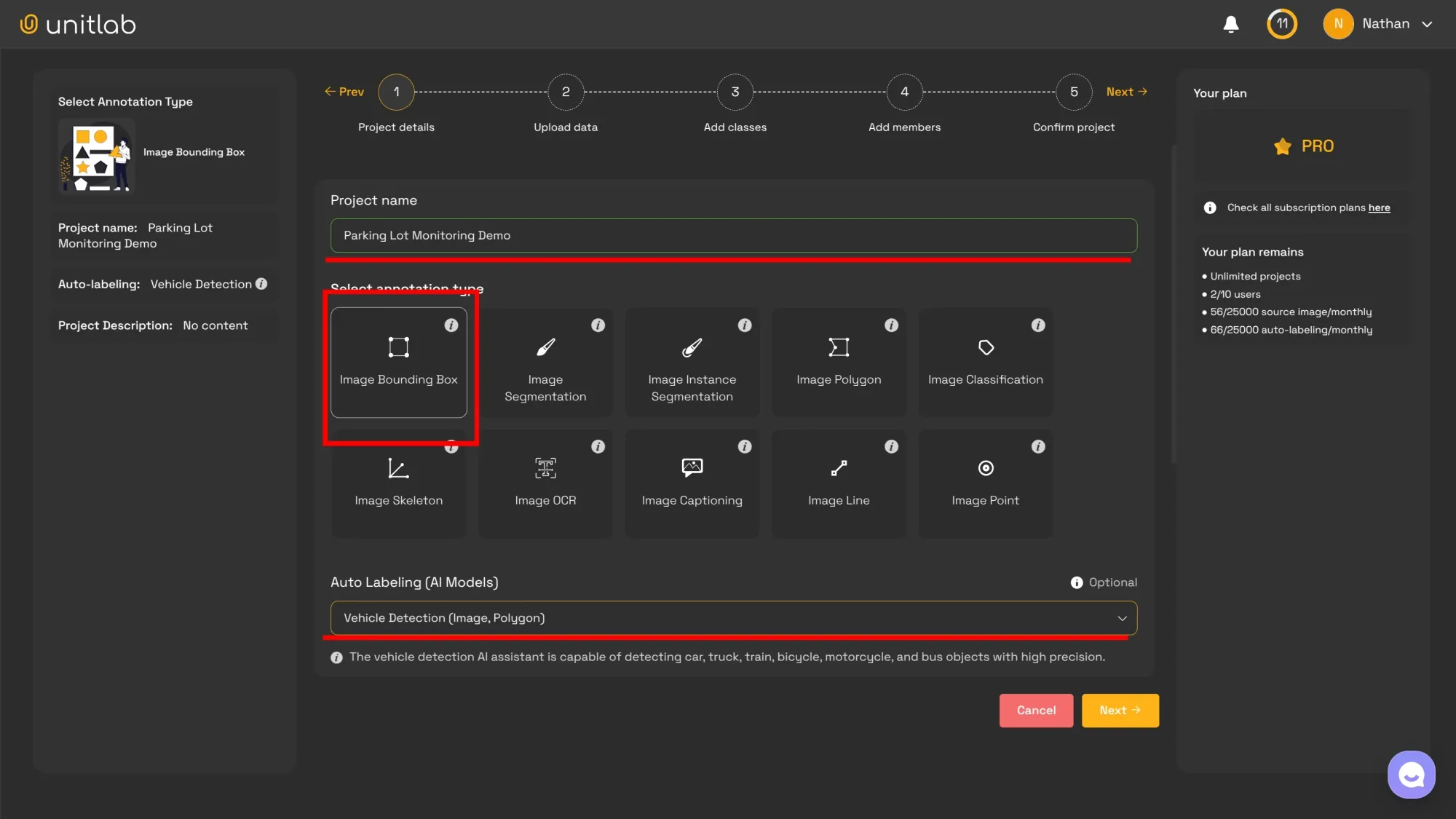Open subscription plans via the here link
This screenshot has height=819, width=1456.
tap(1379, 207)
